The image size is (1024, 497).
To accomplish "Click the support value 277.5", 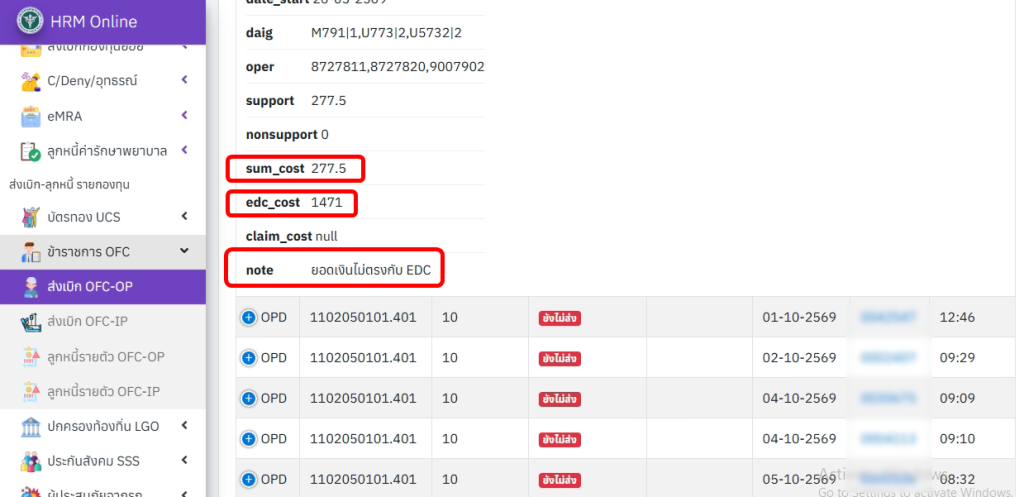I will tap(328, 101).
